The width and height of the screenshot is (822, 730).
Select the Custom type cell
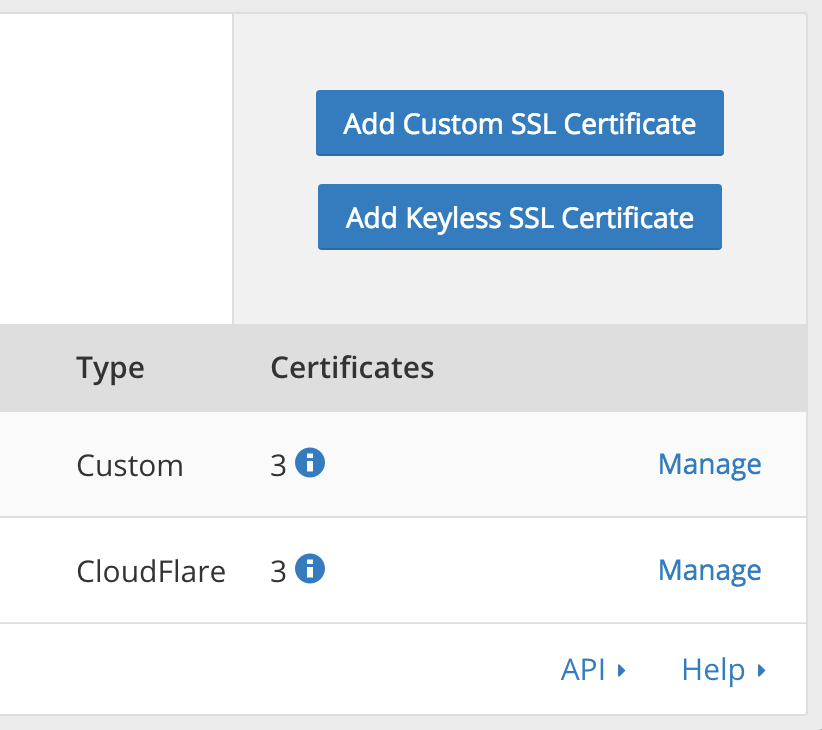(x=130, y=465)
